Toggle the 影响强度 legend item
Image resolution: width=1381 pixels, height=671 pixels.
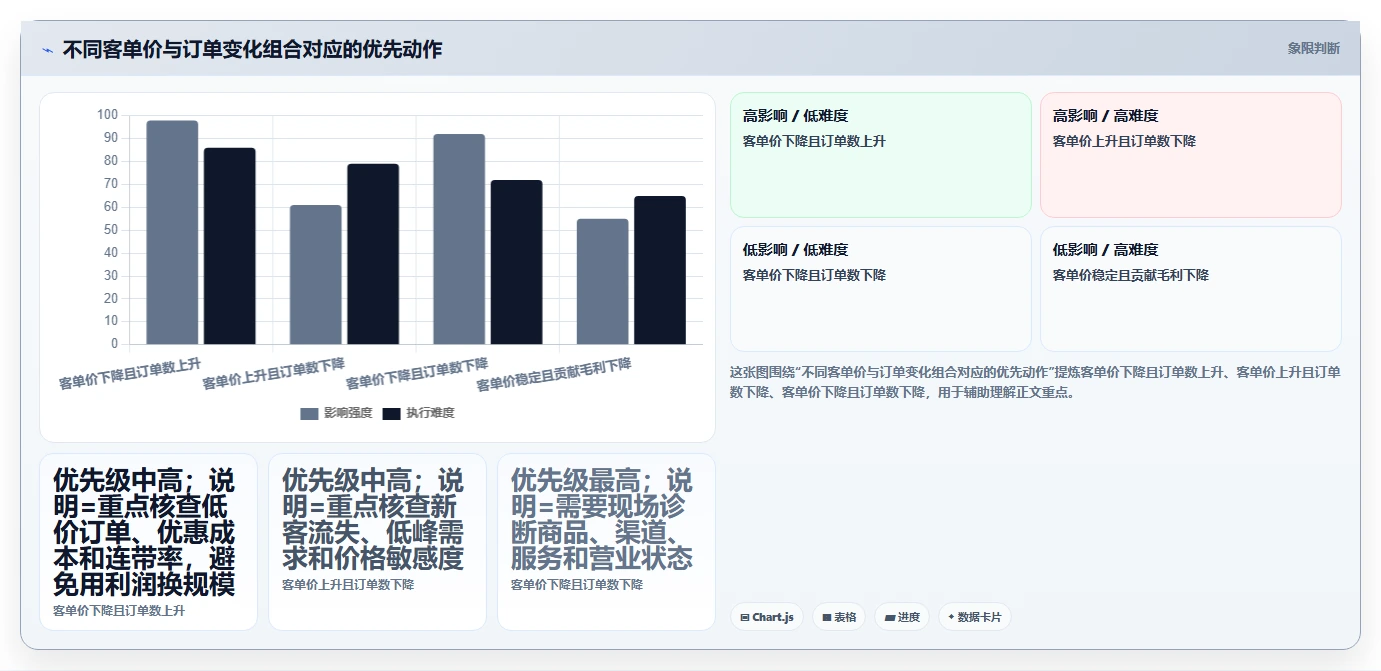pyautogui.click(x=337, y=413)
